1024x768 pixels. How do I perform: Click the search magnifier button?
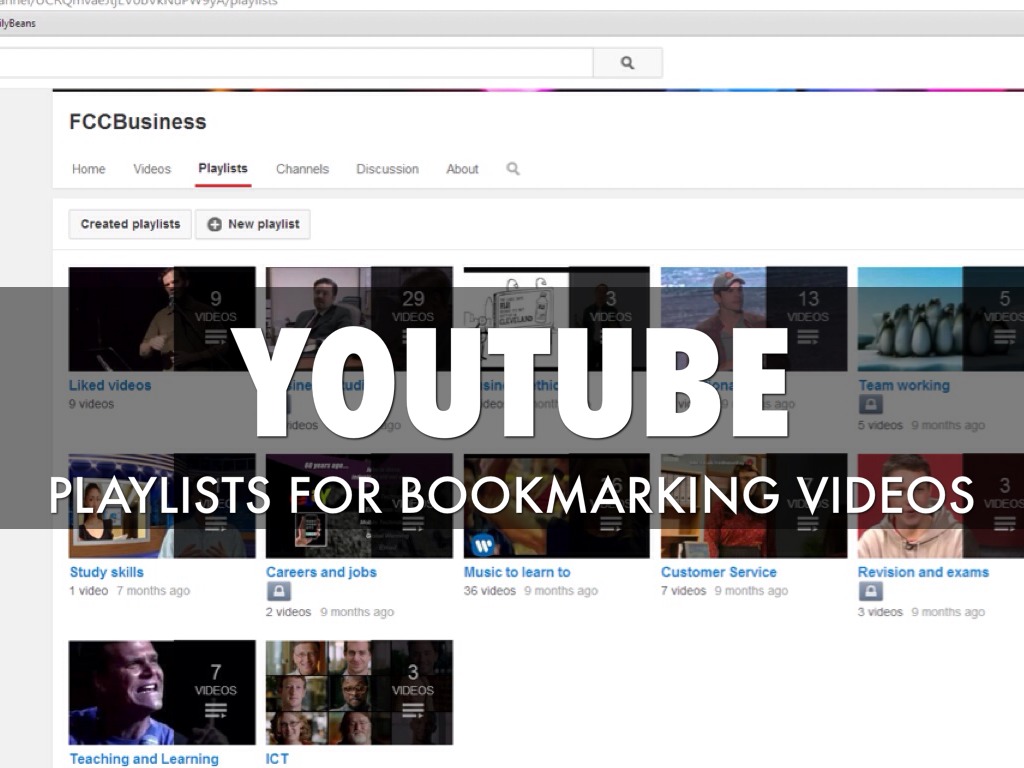(627, 63)
